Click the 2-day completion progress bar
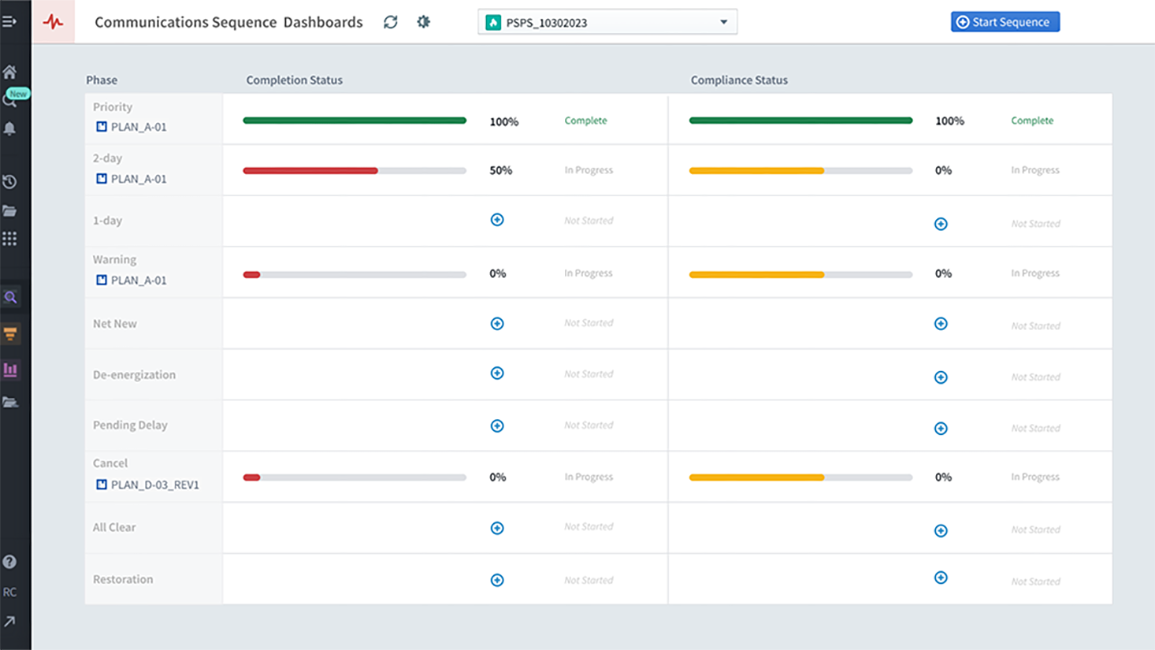This screenshot has height=650, width=1155. (354, 171)
